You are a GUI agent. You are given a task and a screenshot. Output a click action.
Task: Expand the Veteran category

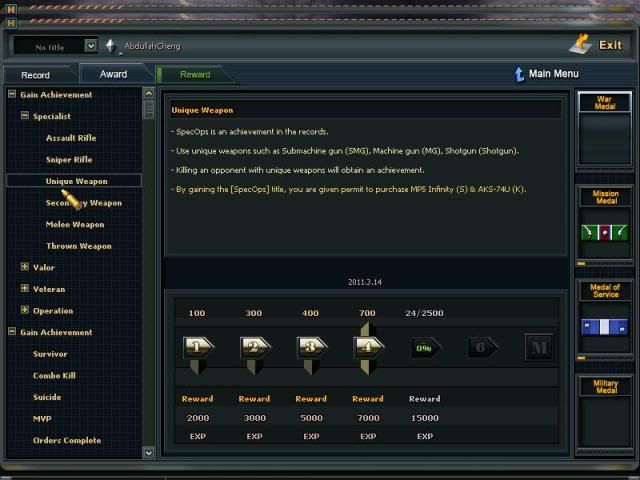(x=25, y=289)
